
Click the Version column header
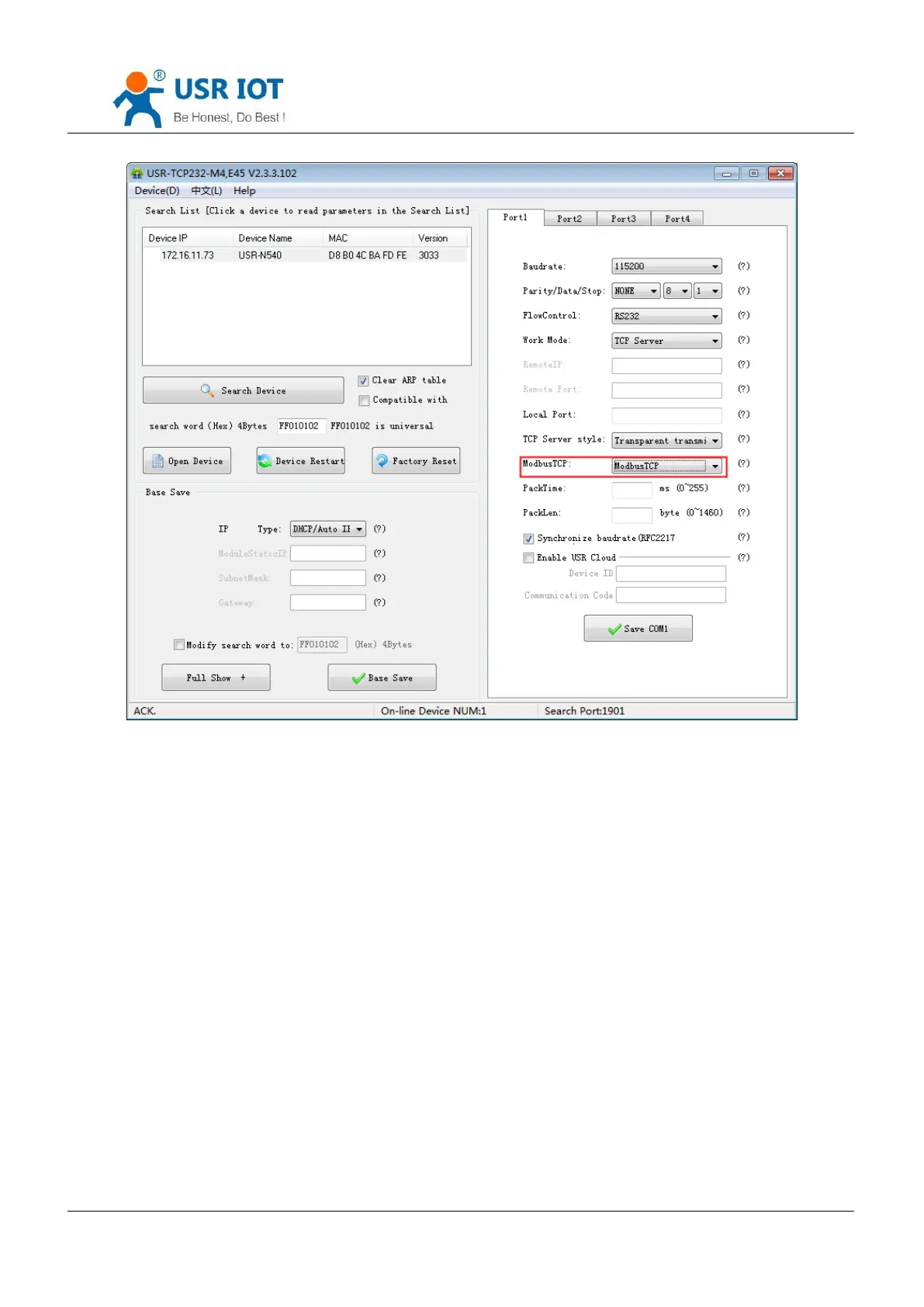(x=440, y=238)
